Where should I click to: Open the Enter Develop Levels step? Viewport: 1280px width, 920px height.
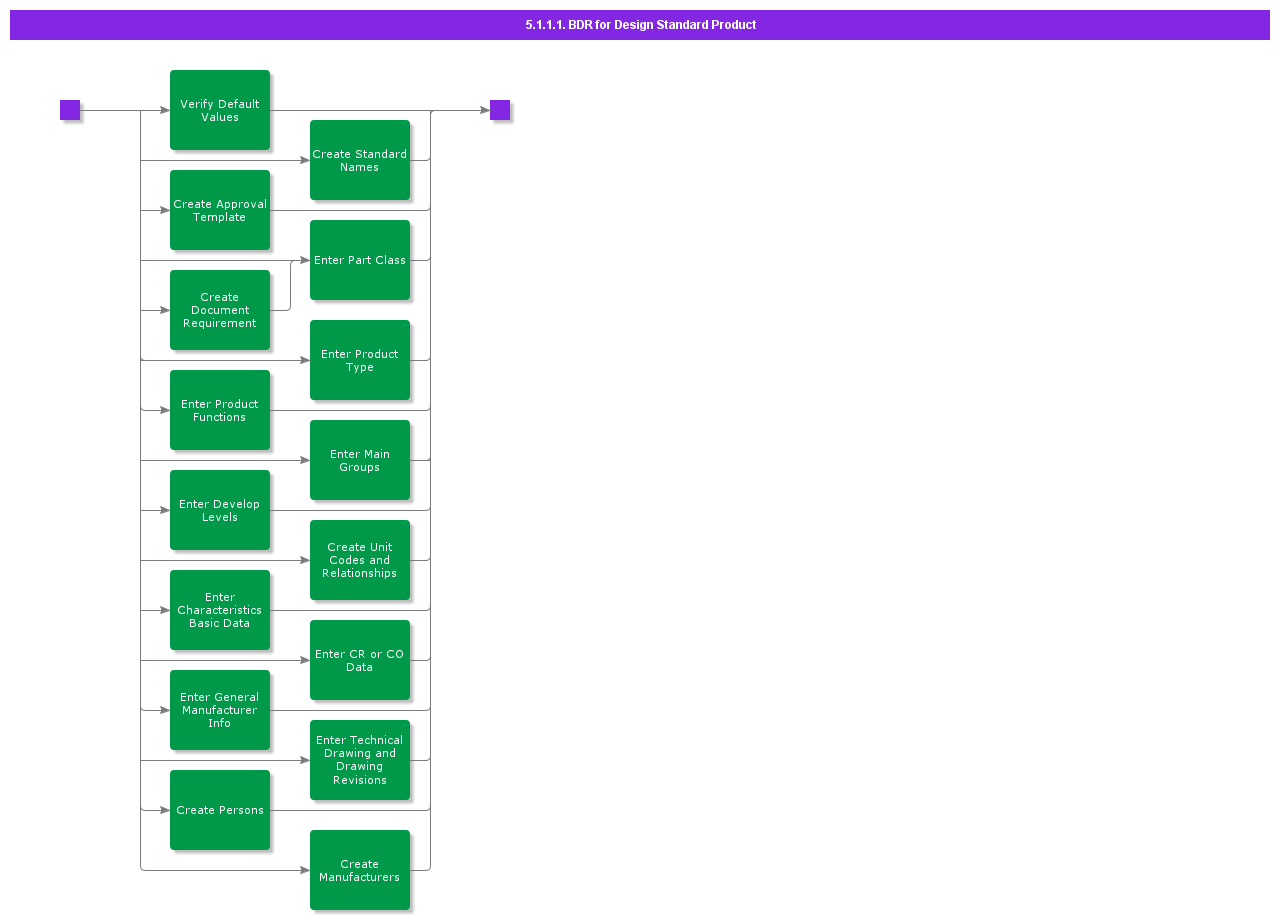[220, 510]
